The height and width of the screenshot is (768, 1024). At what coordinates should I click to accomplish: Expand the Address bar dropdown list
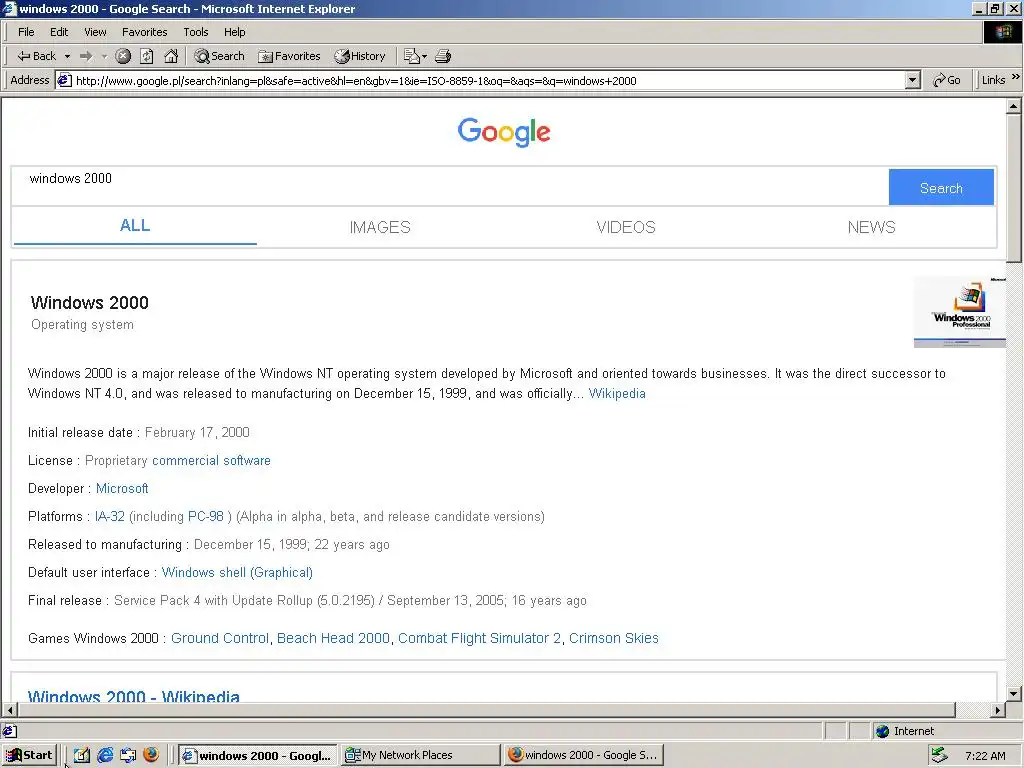[x=913, y=80]
